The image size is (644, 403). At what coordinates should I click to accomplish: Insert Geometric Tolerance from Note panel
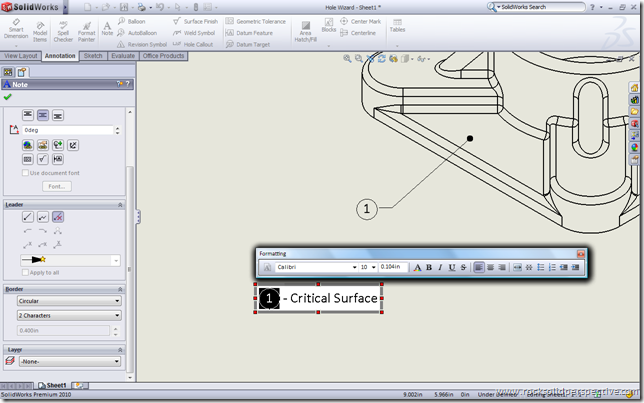pos(28,159)
